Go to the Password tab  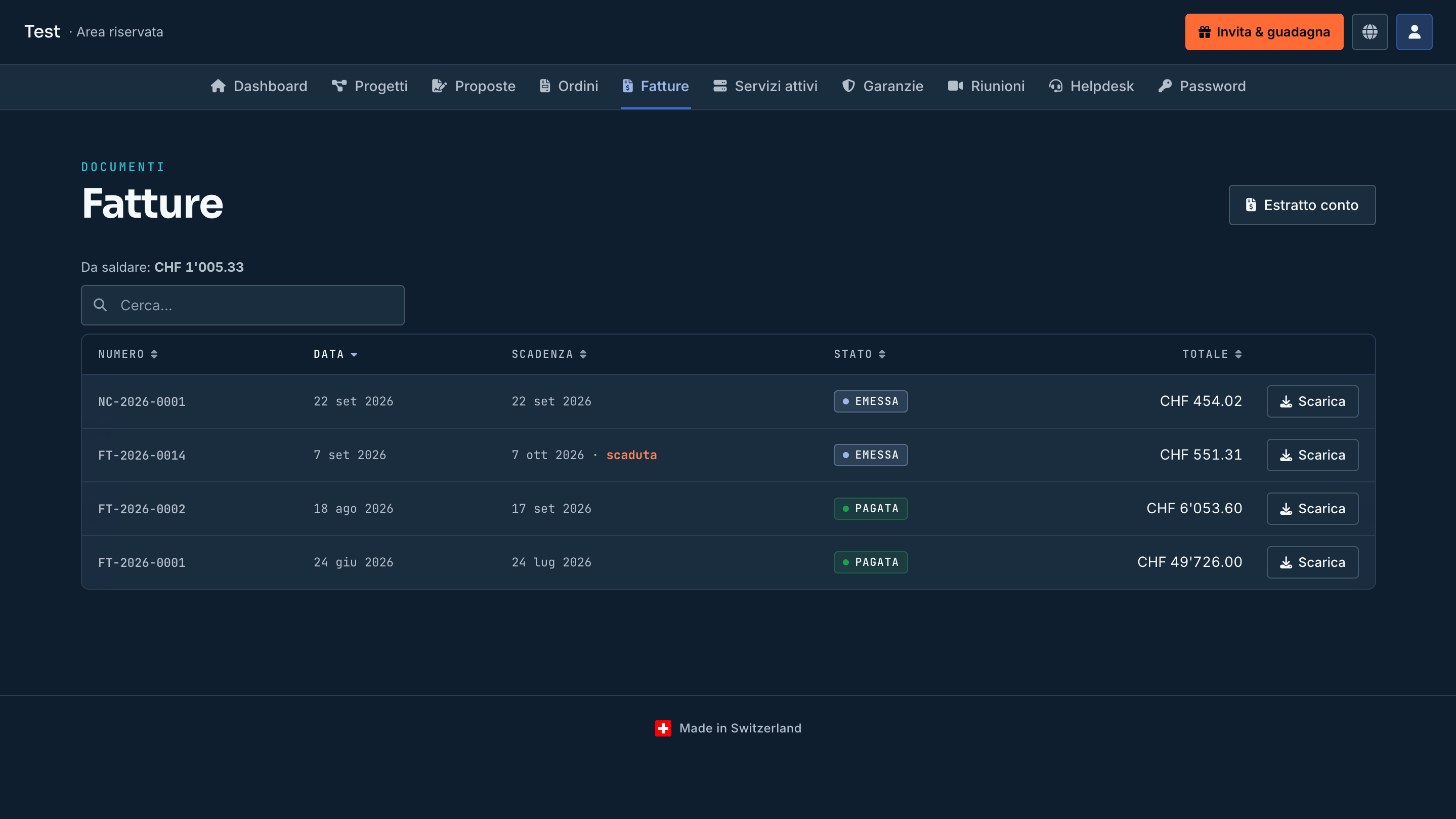(1202, 86)
